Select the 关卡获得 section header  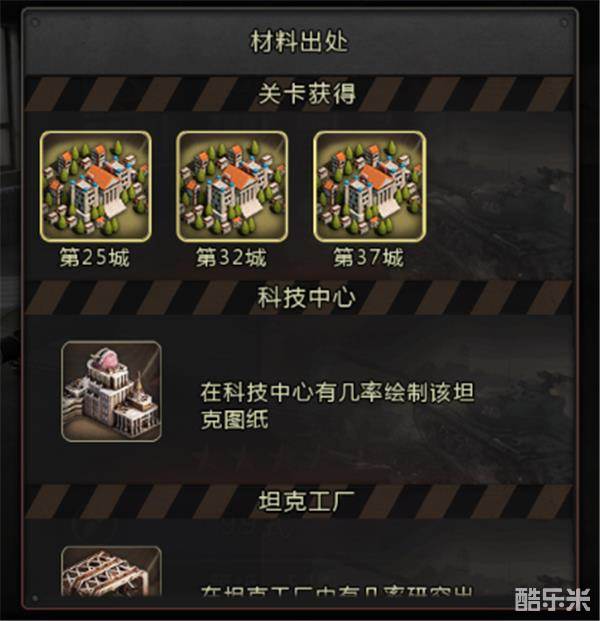click(307, 94)
